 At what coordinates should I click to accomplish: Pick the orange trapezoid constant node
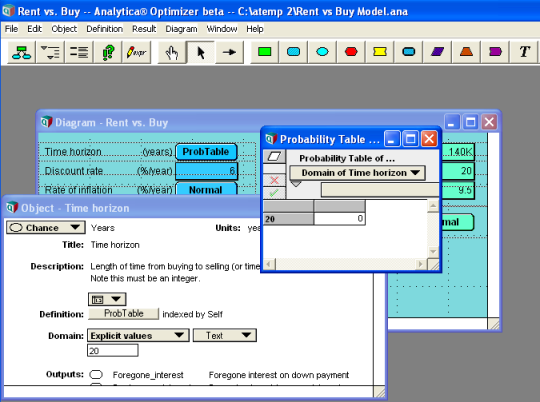466,52
